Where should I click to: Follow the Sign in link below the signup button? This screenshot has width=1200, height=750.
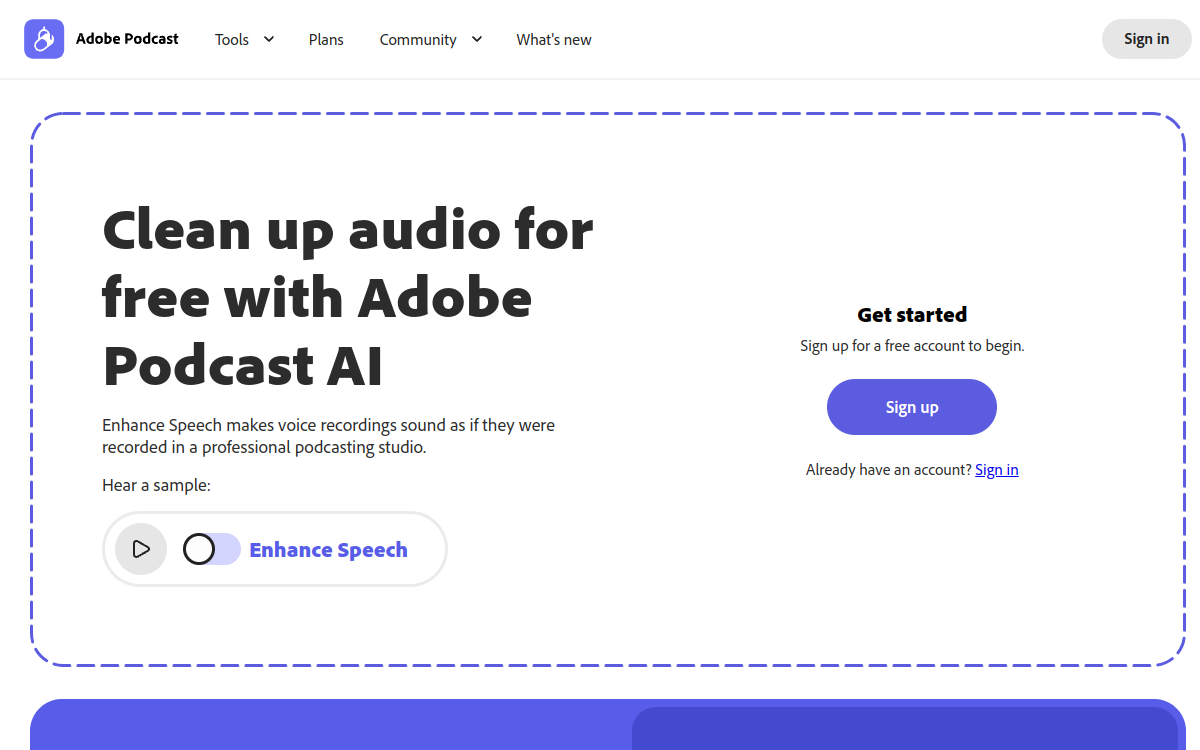[x=996, y=469]
